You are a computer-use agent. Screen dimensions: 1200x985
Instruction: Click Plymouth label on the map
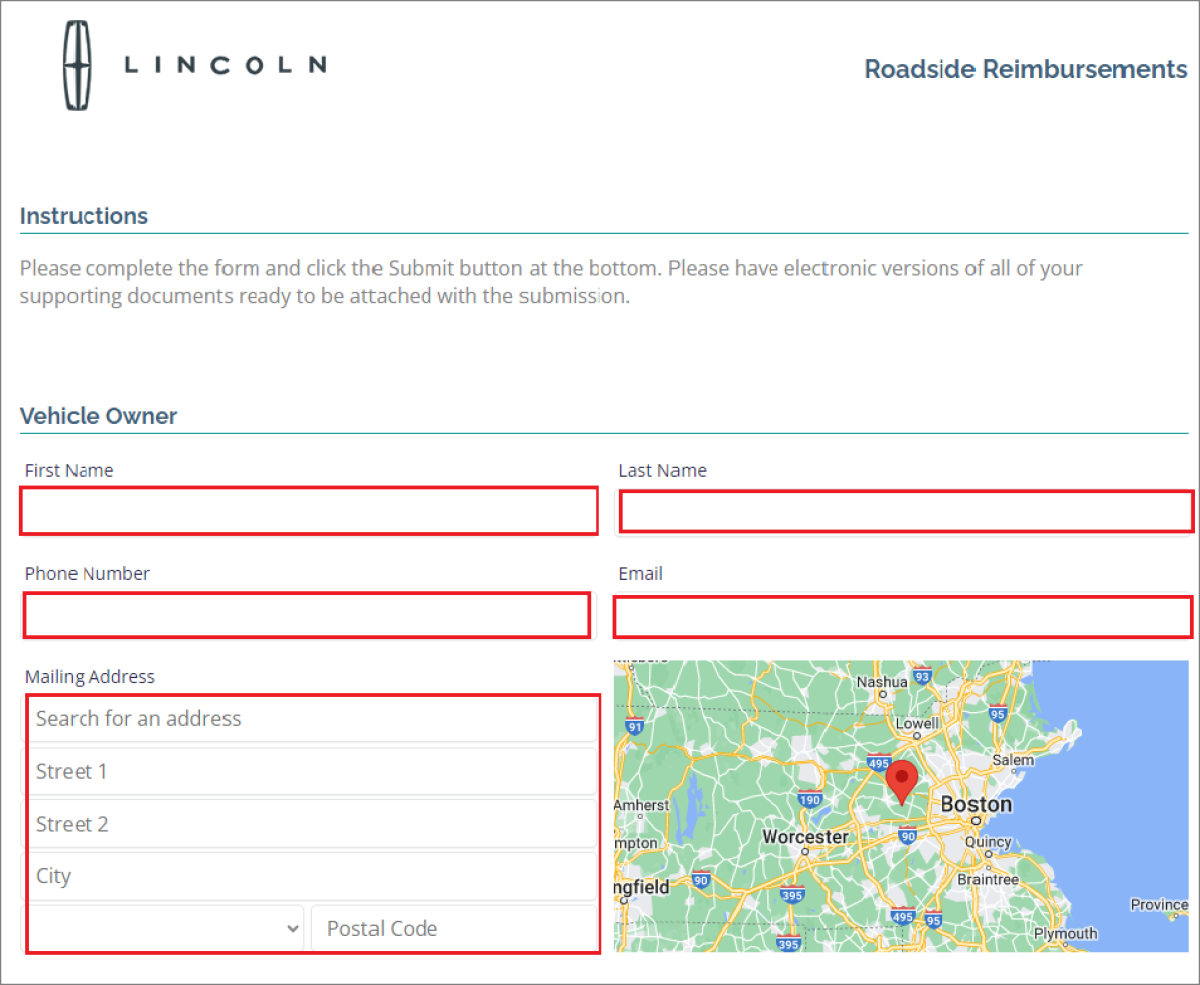coord(1065,933)
